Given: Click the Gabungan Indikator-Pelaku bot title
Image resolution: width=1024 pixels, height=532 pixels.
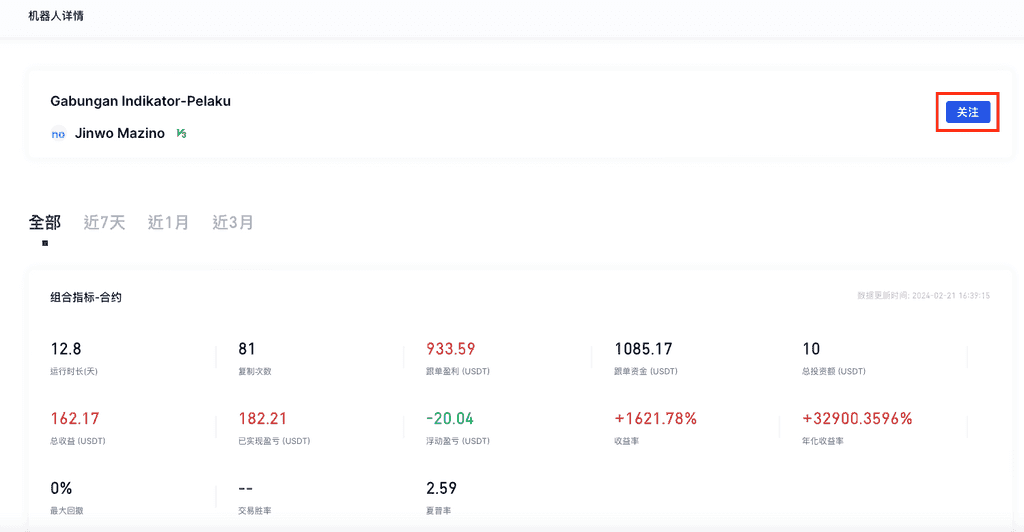Looking at the screenshot, I should click(140, 101).
